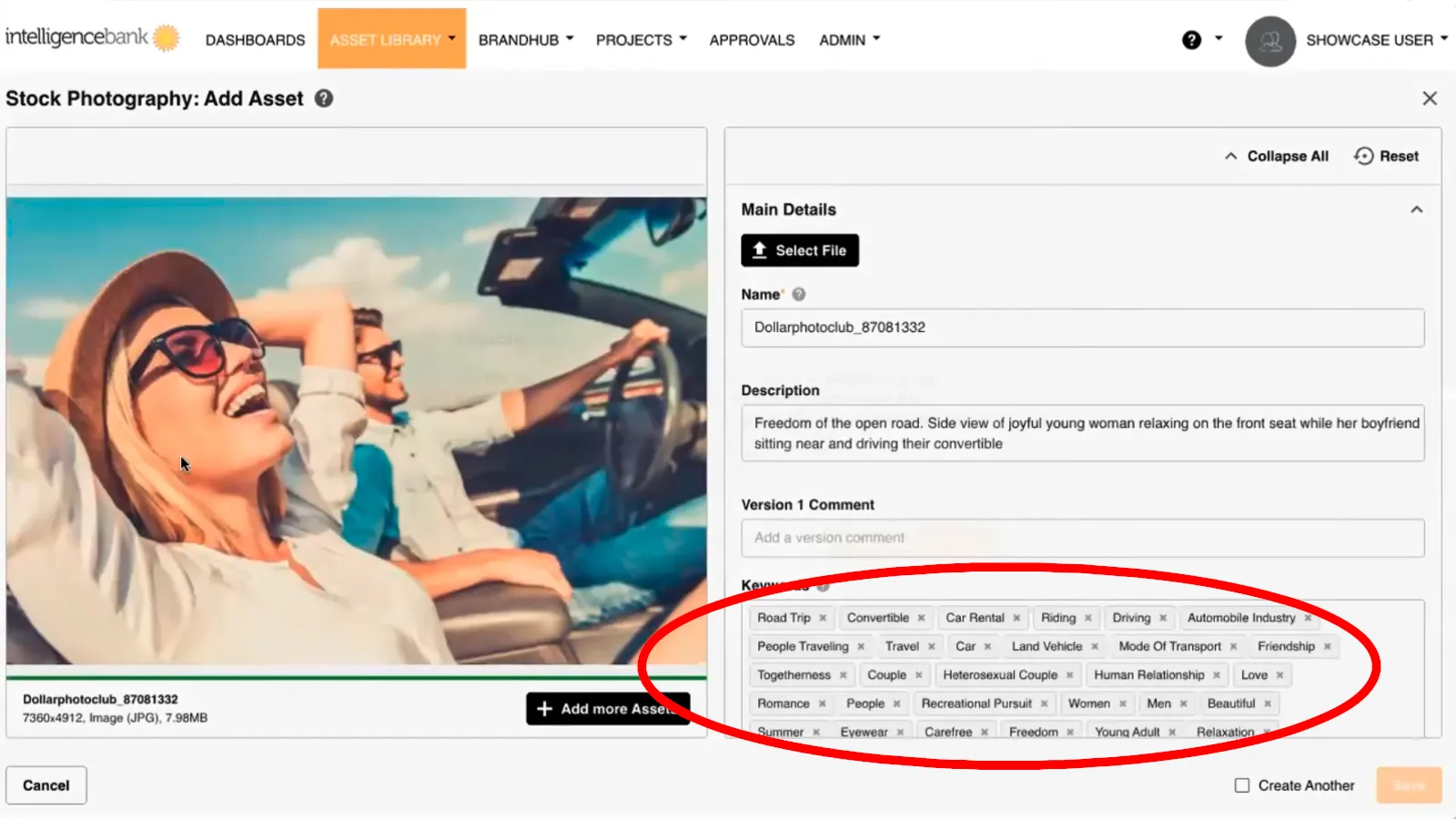Click the help icon next to Add Asset title
Screen dimensions: 1456x819
(324, 98)
